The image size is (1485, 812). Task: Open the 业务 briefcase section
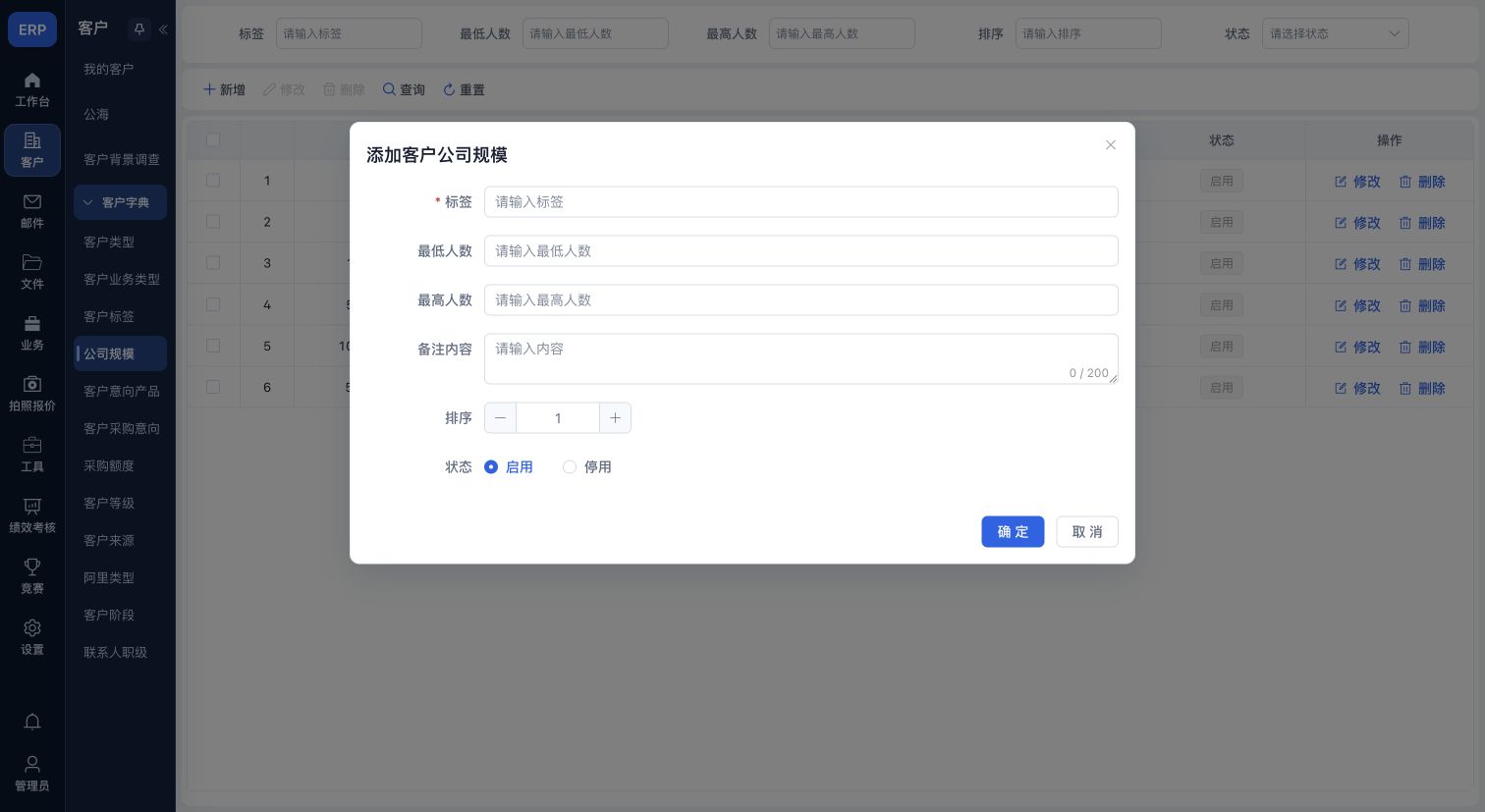click(x=32, y=333)
